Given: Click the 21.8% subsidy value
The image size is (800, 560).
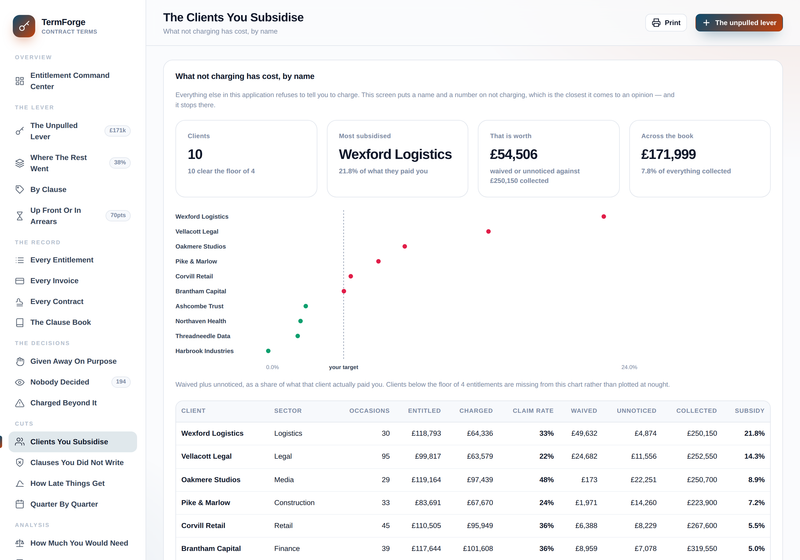Looking at the screenshot, I should [x=755, y=434].
